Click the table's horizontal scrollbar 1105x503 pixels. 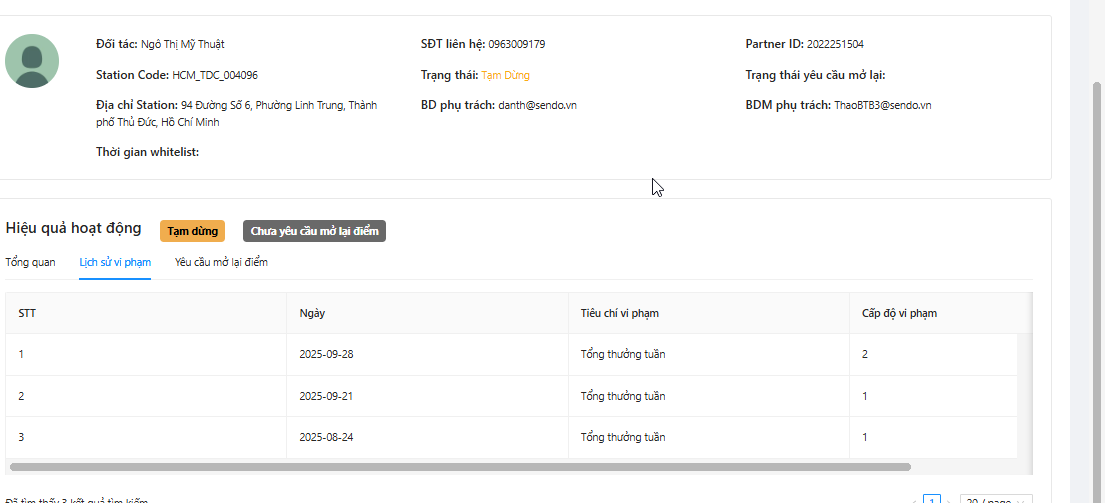coord(460,467)
